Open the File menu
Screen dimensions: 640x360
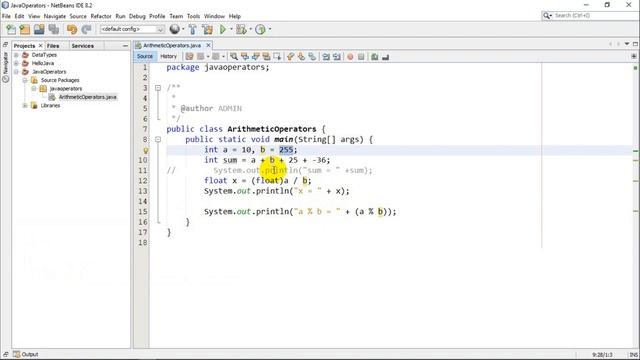(6, 16)
